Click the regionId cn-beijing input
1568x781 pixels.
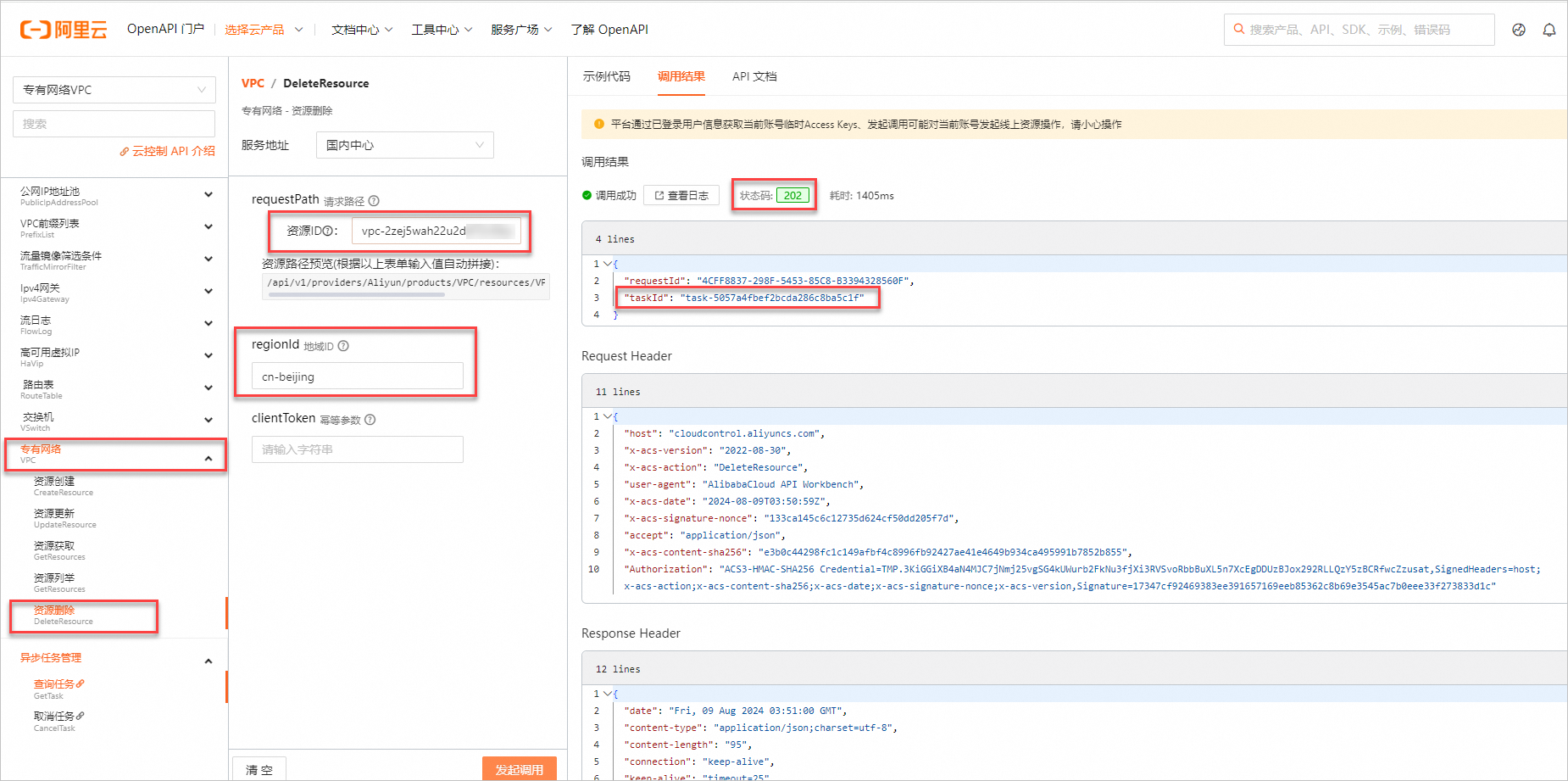tap(358, 377)
